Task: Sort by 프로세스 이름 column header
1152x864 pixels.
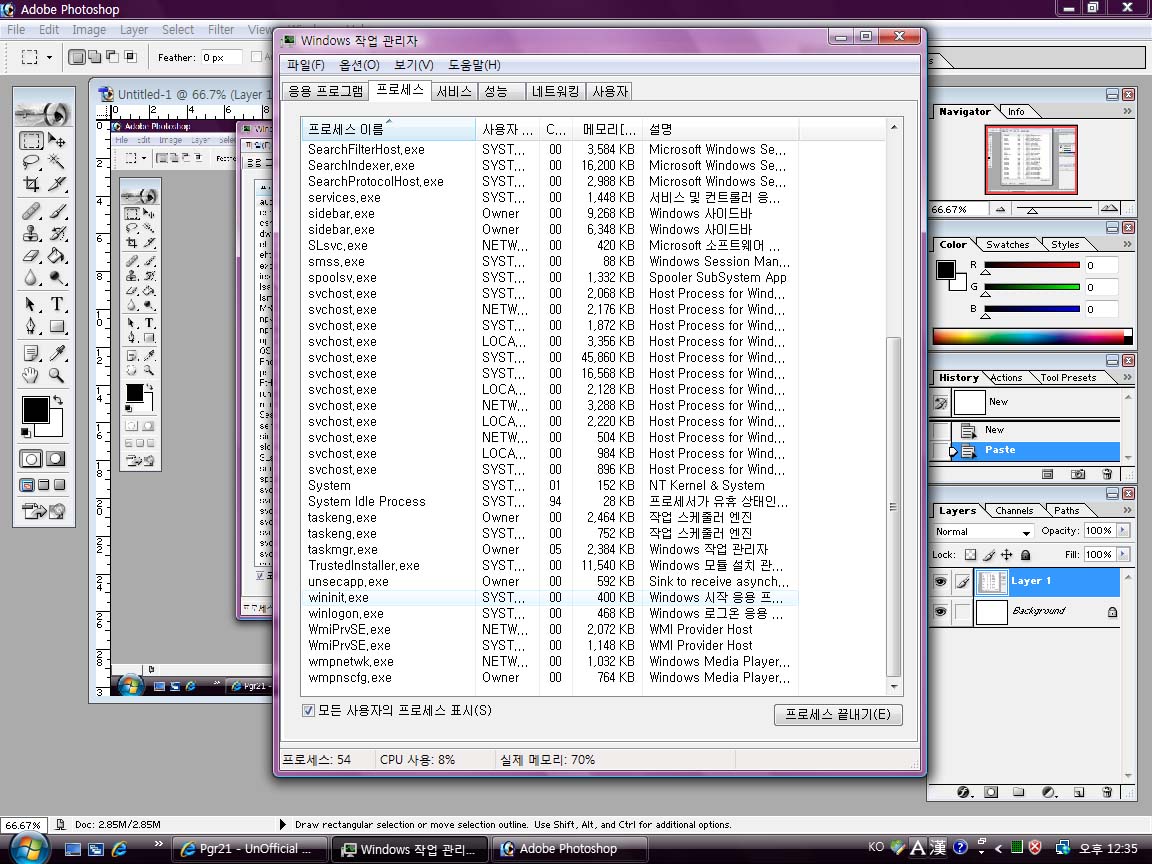Action: (389, 129)
